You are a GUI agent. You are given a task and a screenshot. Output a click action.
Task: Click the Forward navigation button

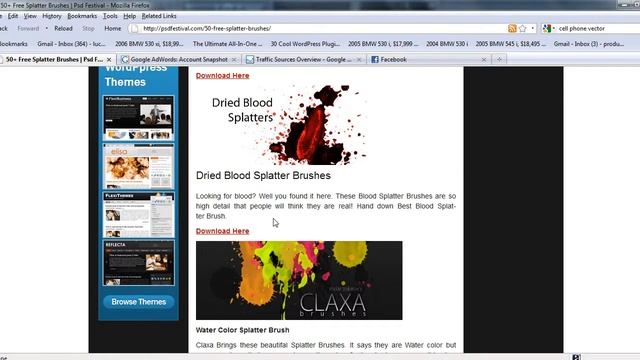click(x=28, y=29)
